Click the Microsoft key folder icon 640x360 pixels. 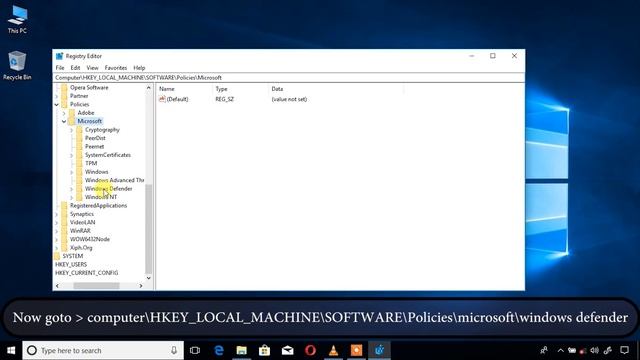(x=72, y=121)
